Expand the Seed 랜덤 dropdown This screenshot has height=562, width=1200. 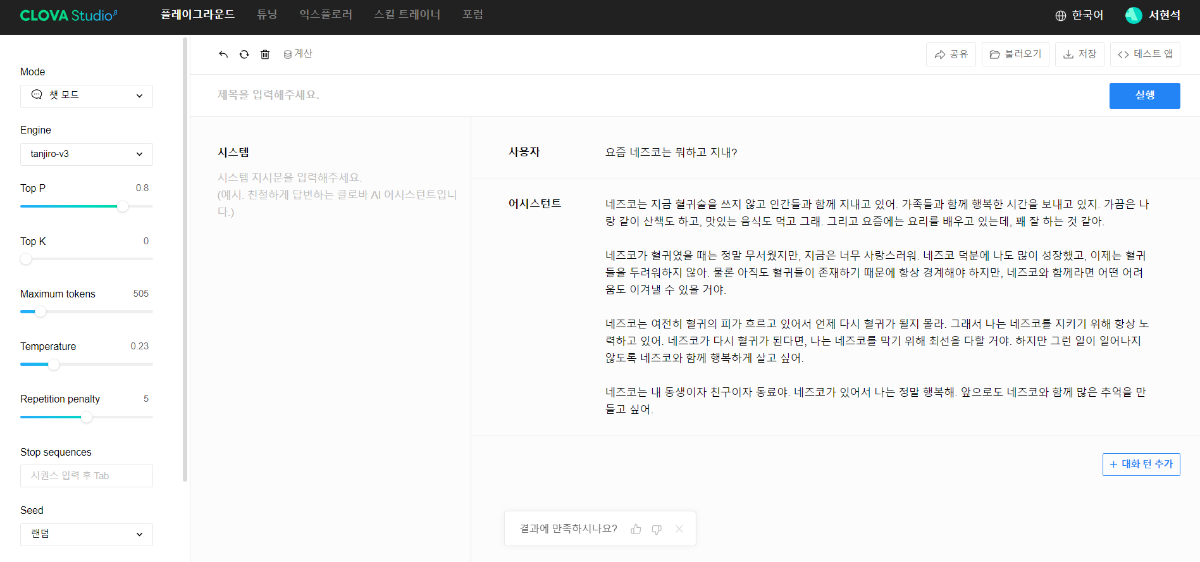coord(86,534)
